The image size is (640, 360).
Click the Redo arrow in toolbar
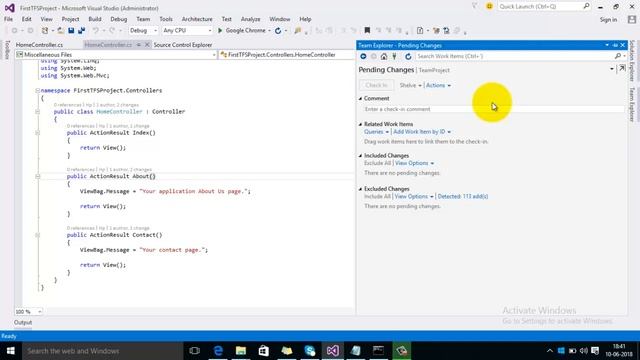point(112,31)
